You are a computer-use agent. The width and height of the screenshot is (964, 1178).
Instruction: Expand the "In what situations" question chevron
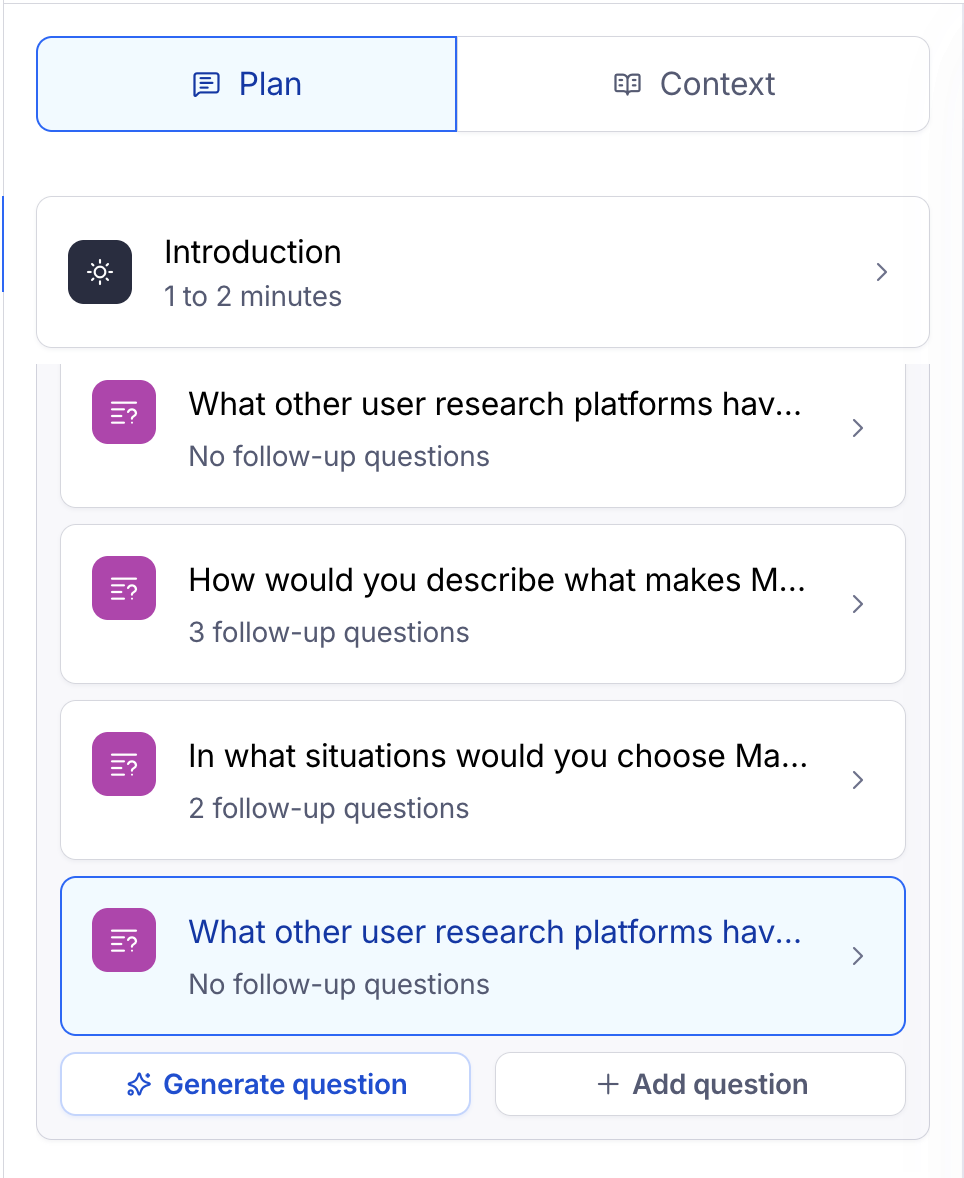tap(857, 780)
